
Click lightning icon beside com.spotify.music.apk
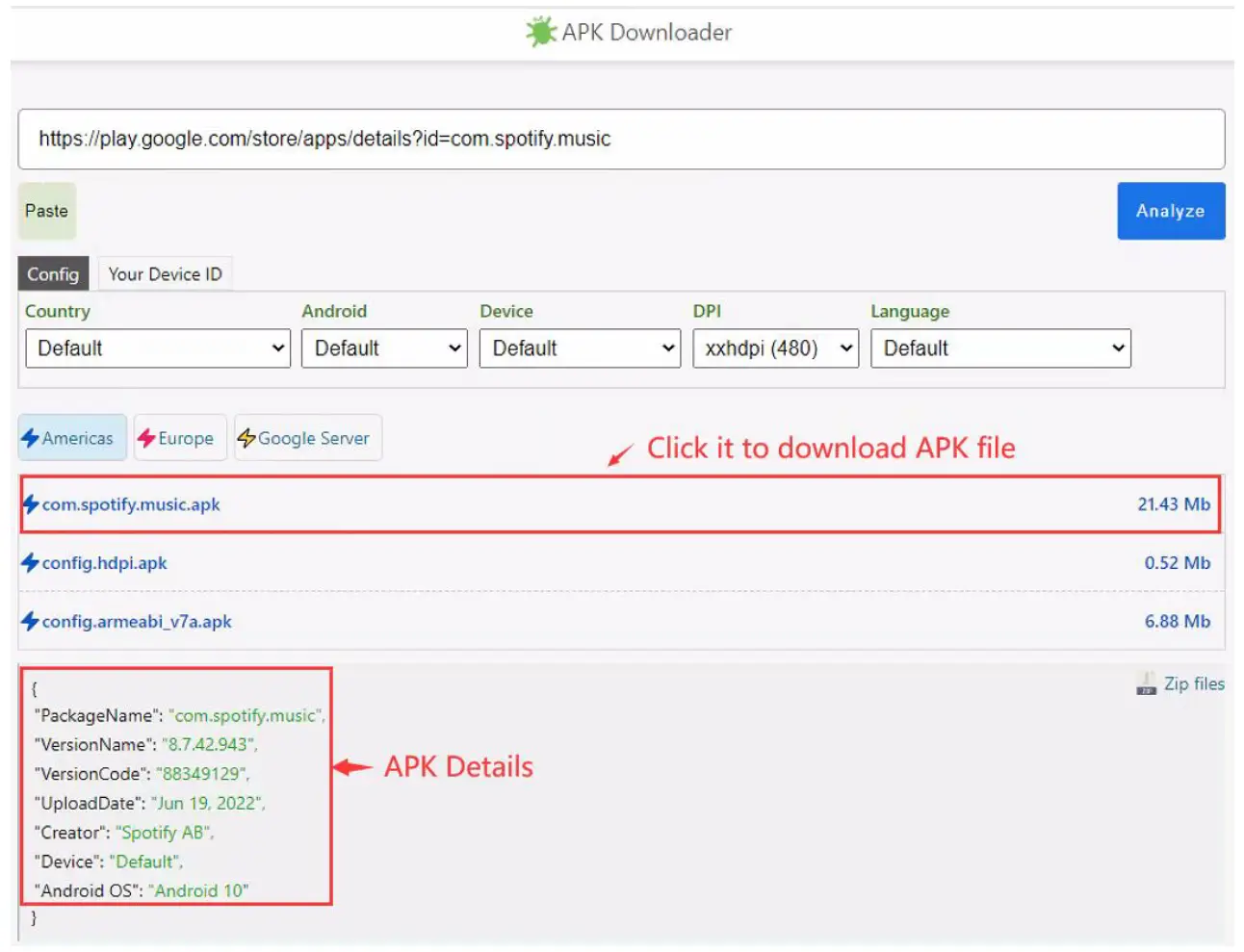31,504
